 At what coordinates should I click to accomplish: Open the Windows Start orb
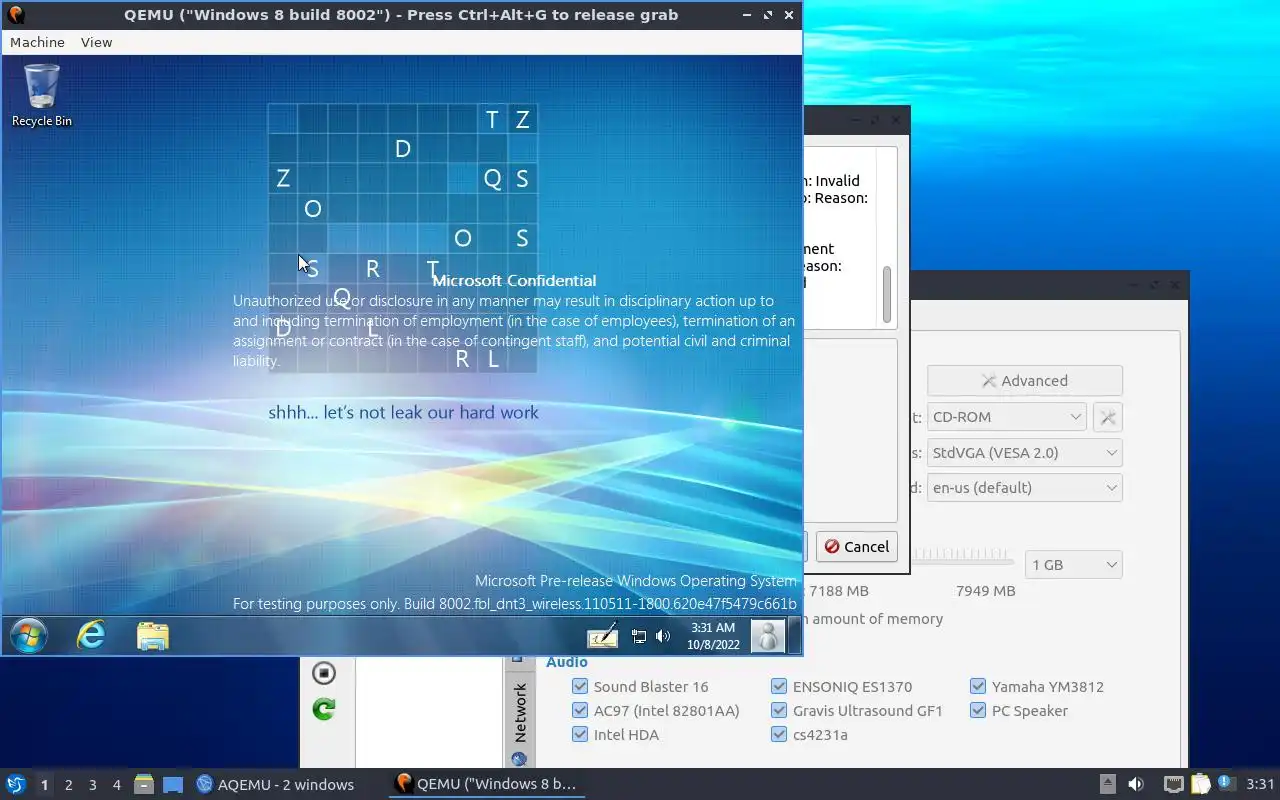pos(28,635)
